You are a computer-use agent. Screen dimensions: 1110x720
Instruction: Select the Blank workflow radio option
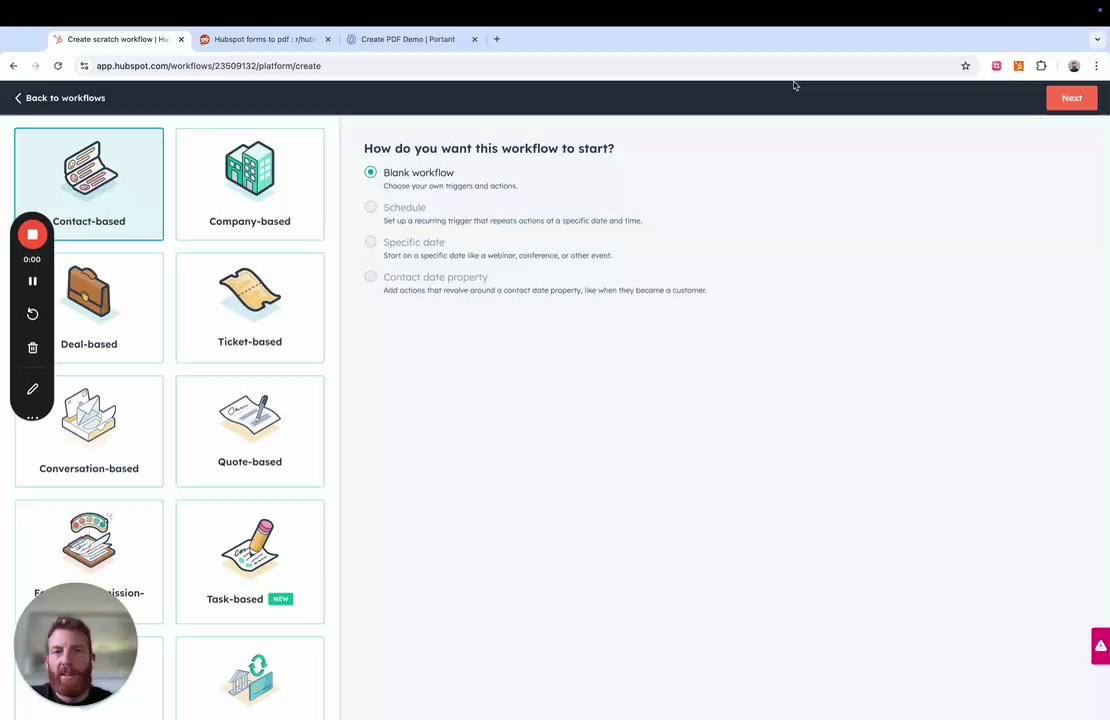(x=370, y=172)
